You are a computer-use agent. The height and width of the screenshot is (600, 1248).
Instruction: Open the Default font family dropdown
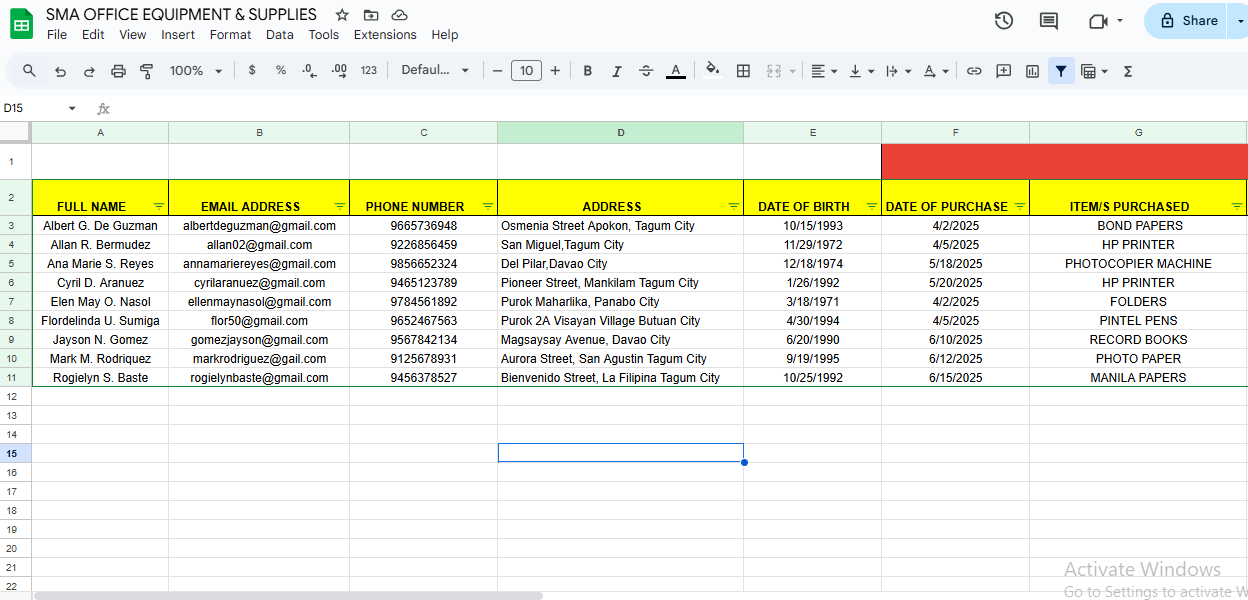click(435, 71)
